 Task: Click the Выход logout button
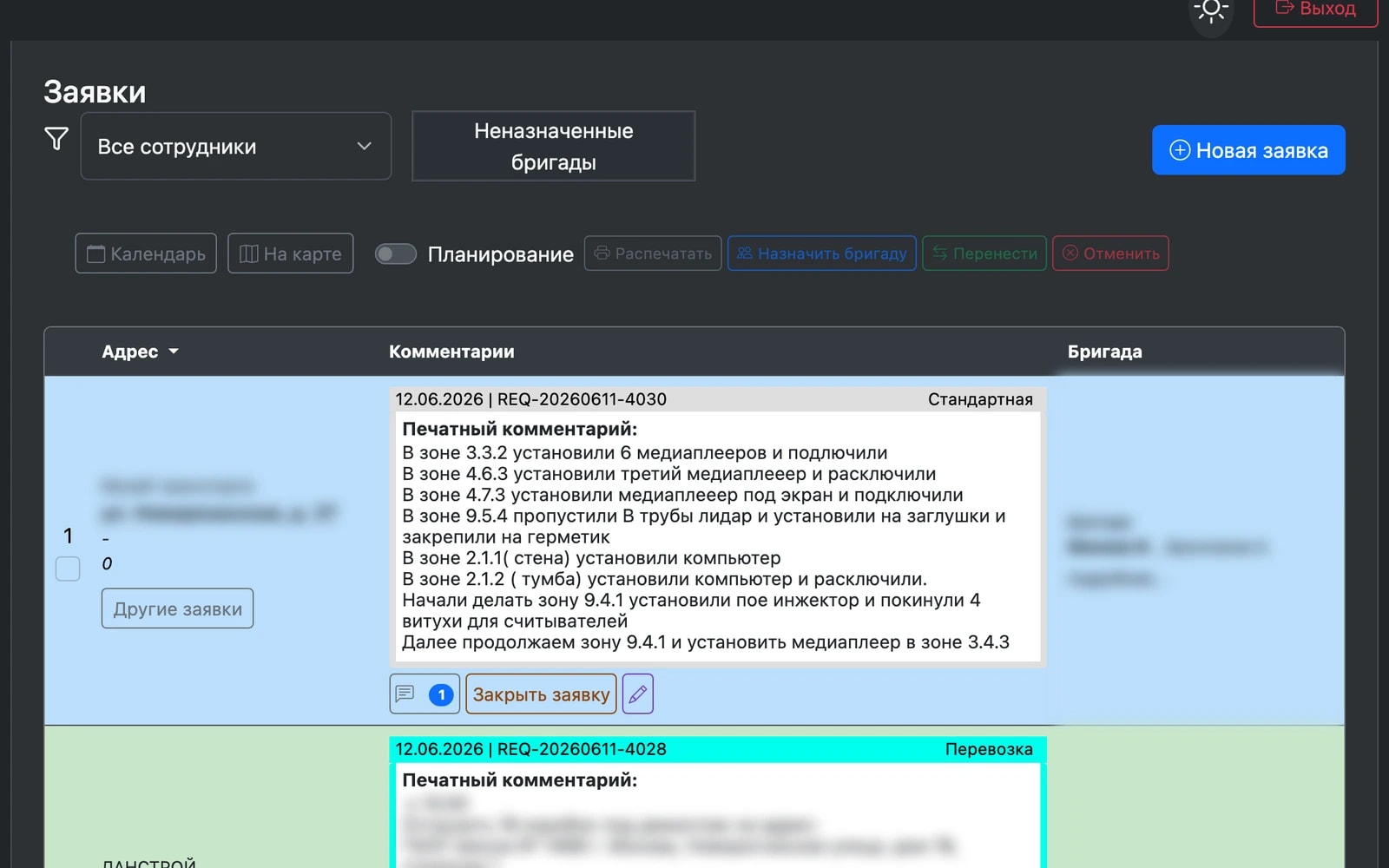tap(1315, 10)
